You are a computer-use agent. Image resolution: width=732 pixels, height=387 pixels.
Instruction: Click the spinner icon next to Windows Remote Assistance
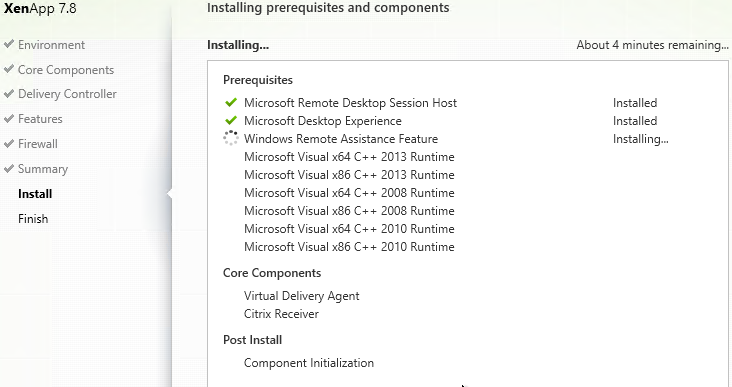coord(231,138)
